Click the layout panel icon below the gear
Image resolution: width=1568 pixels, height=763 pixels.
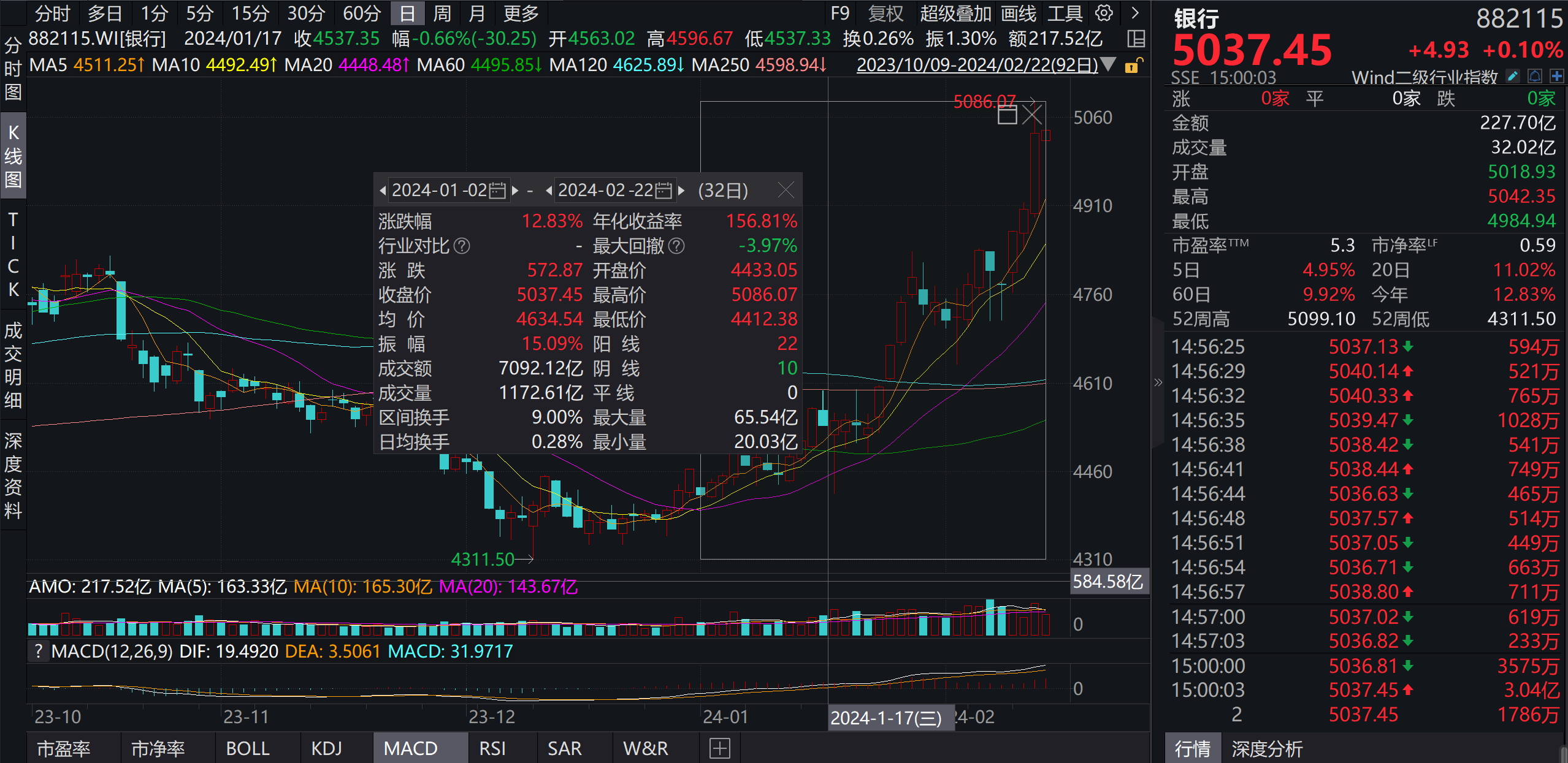pyautogui.click(x=1136, y=39)
